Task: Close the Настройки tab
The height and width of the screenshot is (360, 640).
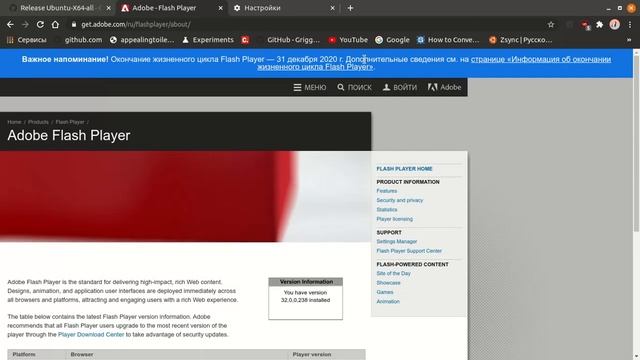Action: (x=332, y=8)
